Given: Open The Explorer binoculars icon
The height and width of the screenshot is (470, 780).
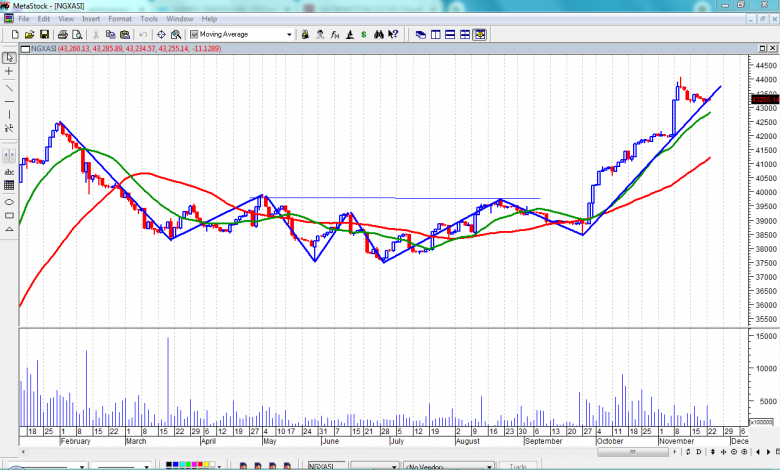Looking at the screenshot, I should point(379,34).
